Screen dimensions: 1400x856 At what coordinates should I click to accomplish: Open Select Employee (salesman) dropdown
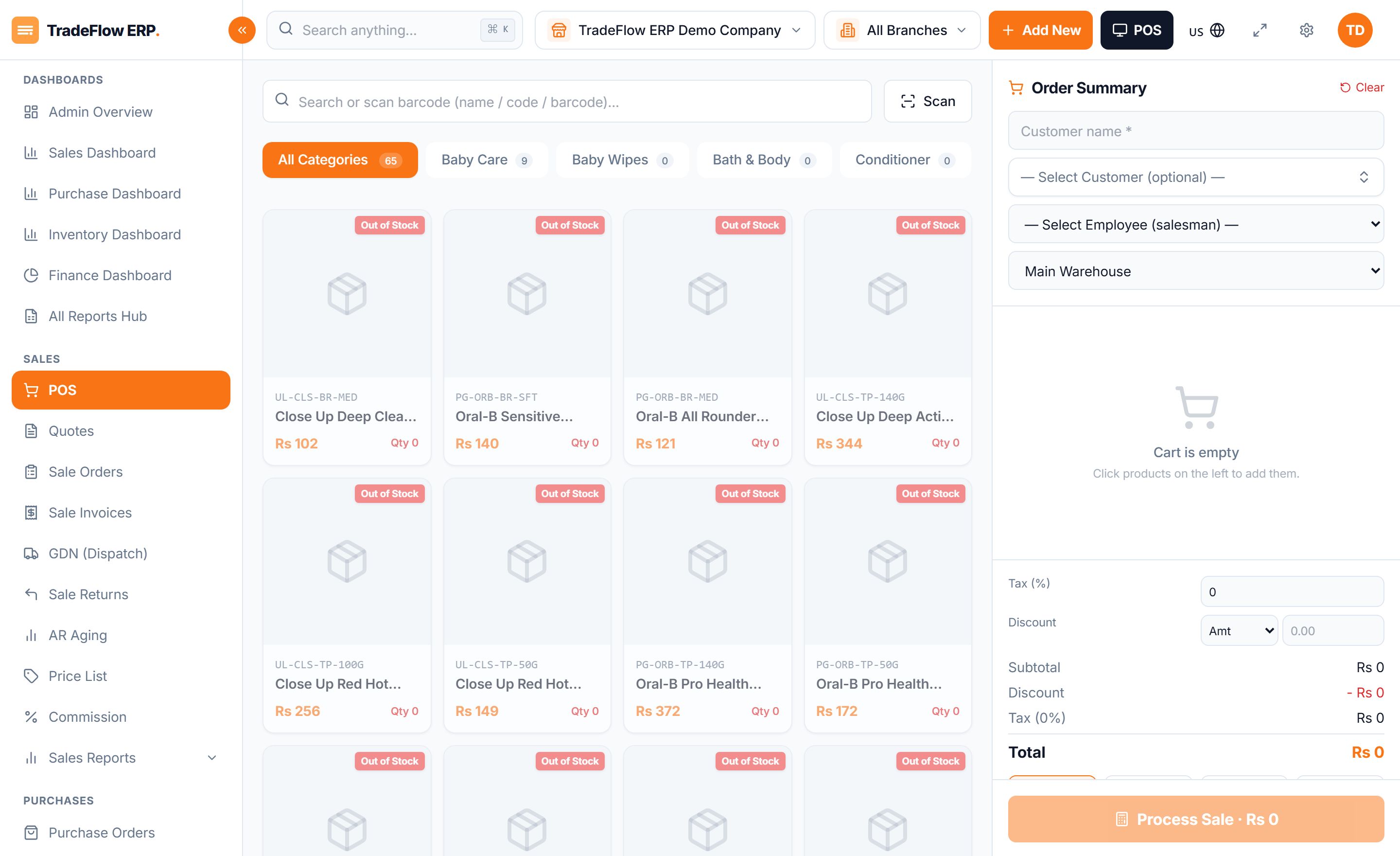1196,225
